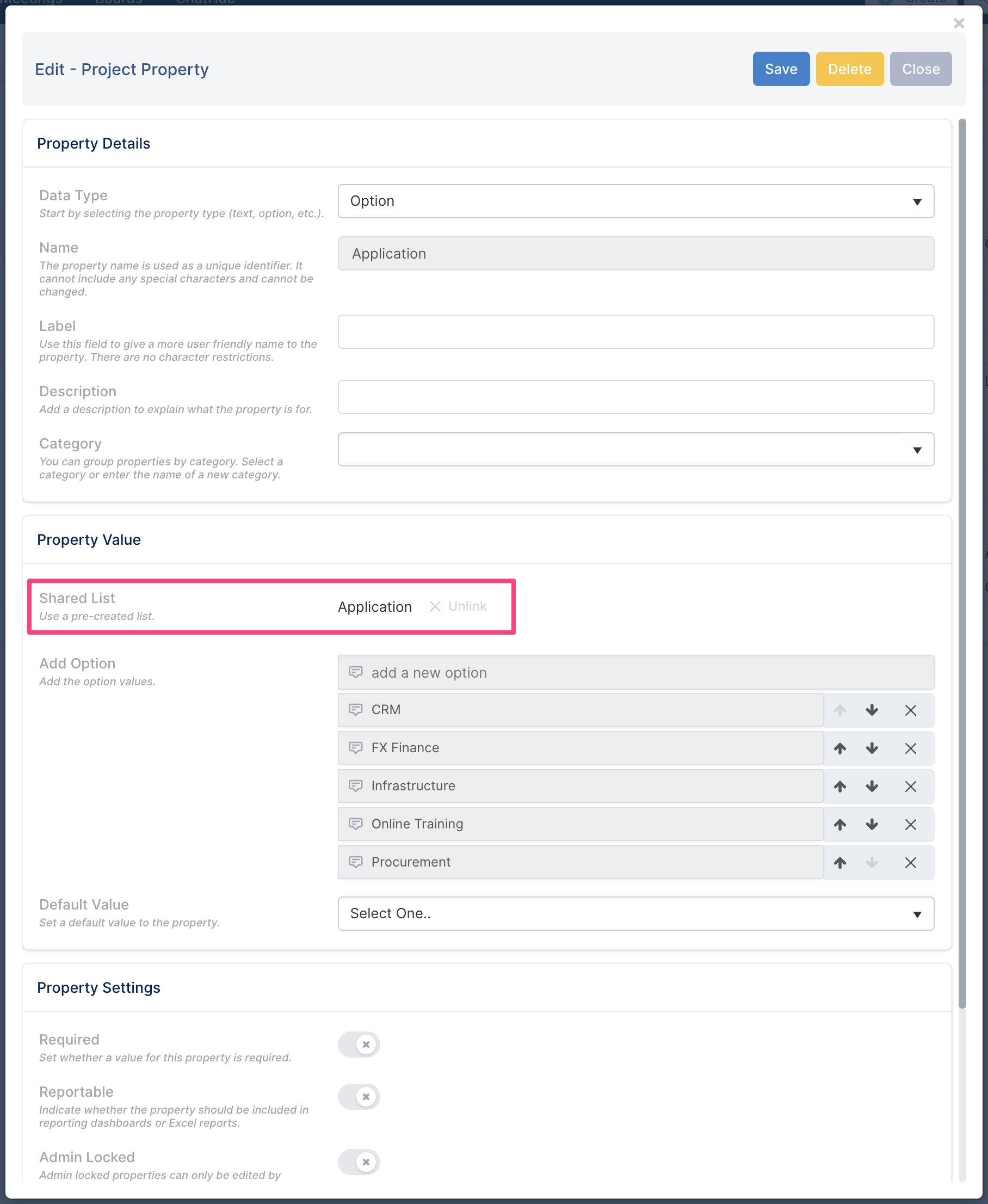Move FX Finance option up

point(839,748)
